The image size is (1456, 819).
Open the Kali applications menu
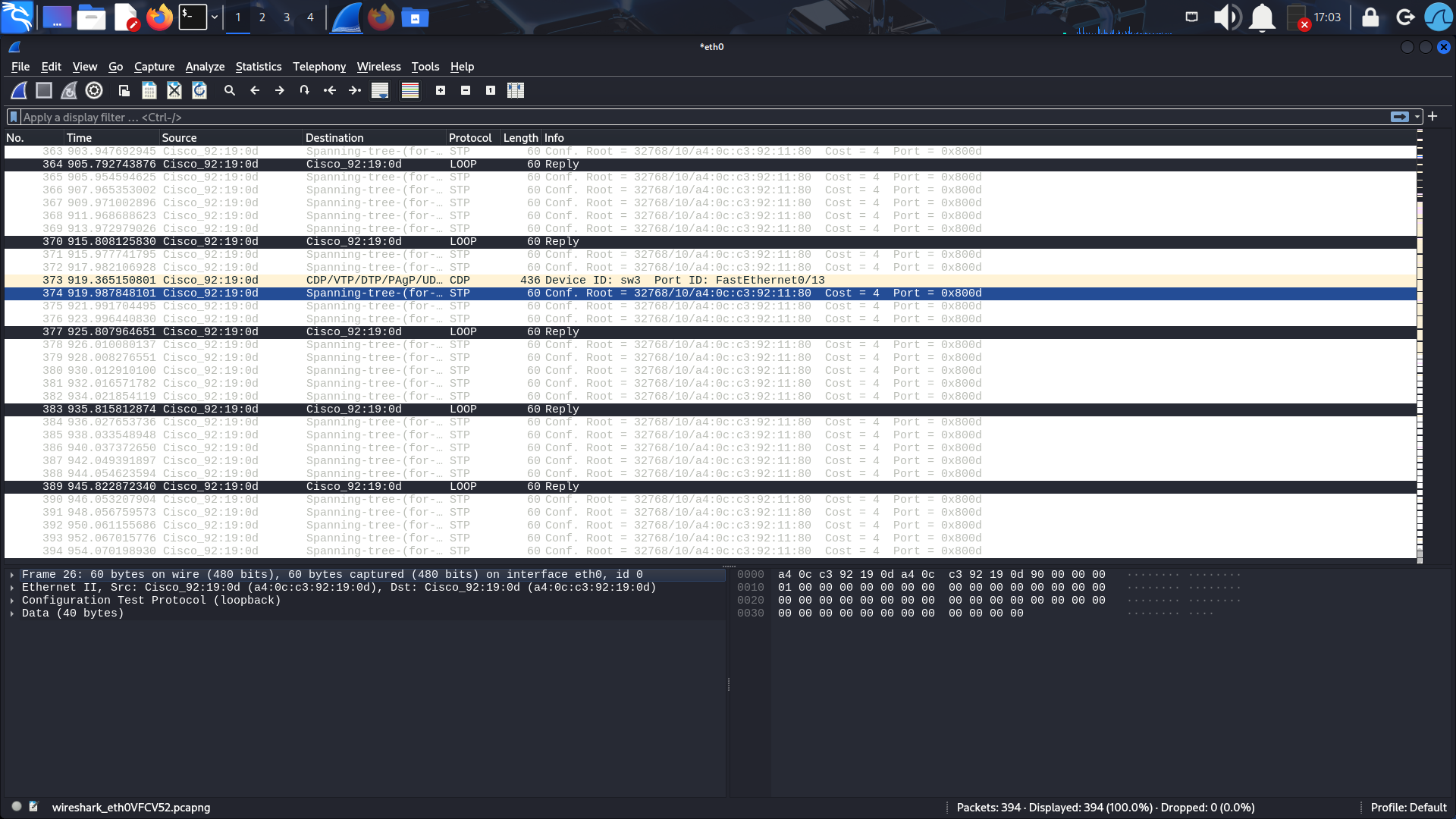pyautogui.click(x=17, y=17)
